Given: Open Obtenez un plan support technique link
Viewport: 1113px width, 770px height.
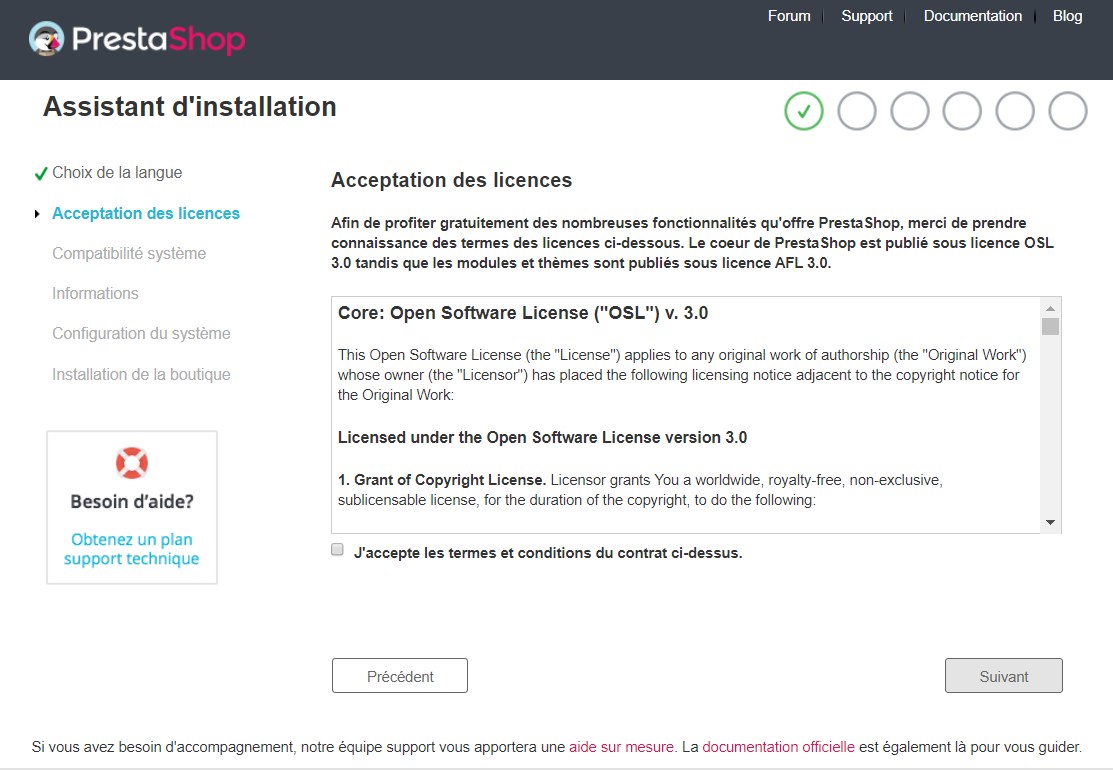Looking at the screenshot, I should [131, 549].
